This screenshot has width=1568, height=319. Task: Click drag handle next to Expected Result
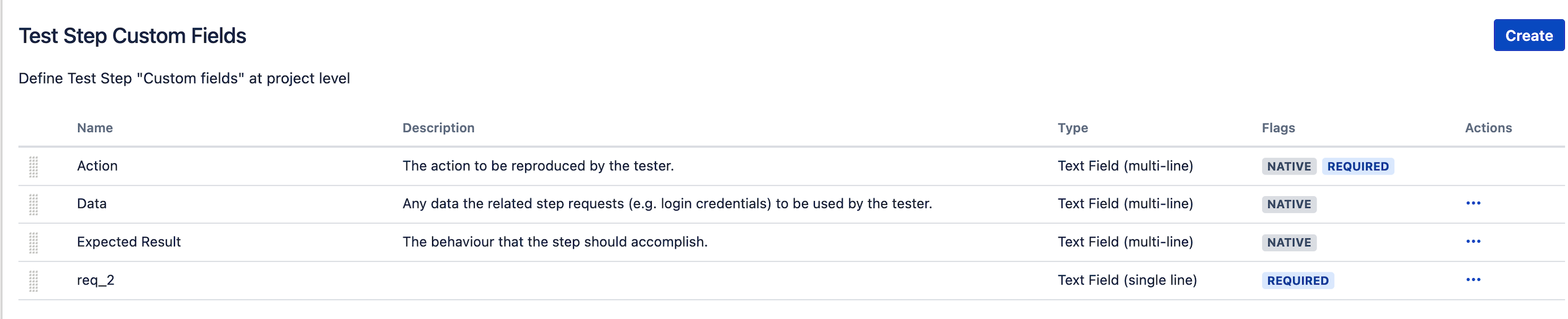coord(34,243)
